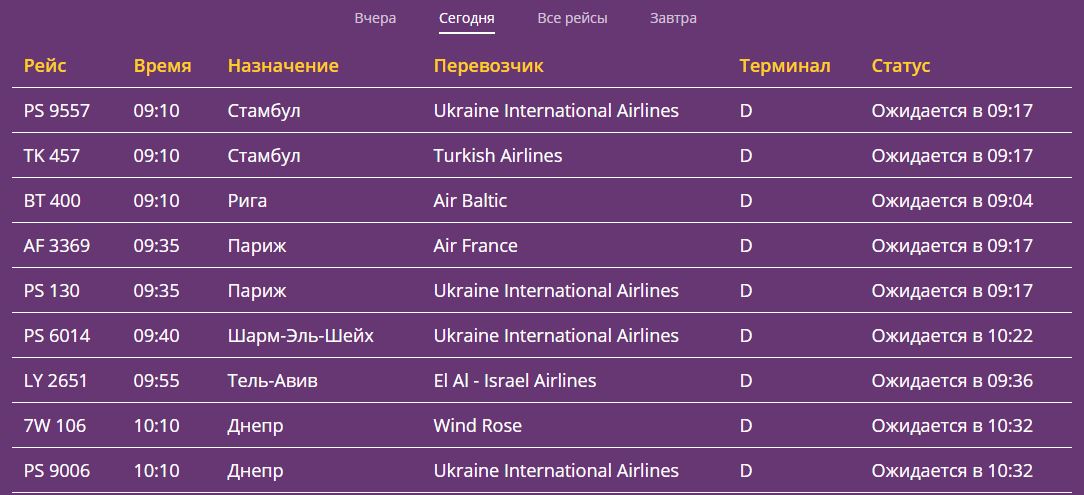This screenshot has width=1084, height=495.
Task: Select the Сегодня tab
Action: (466, 18)
